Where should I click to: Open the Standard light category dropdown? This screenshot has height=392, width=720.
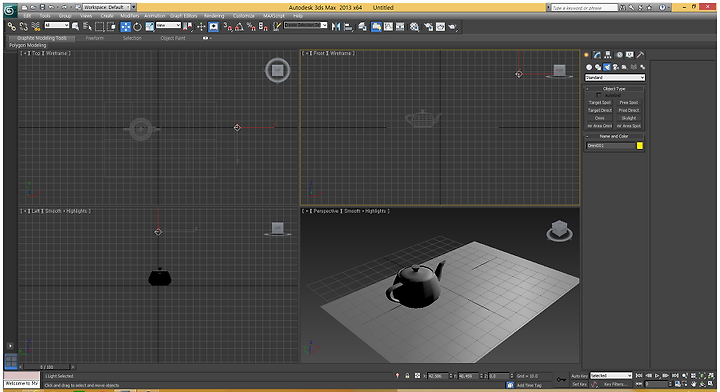click(614, 78)
